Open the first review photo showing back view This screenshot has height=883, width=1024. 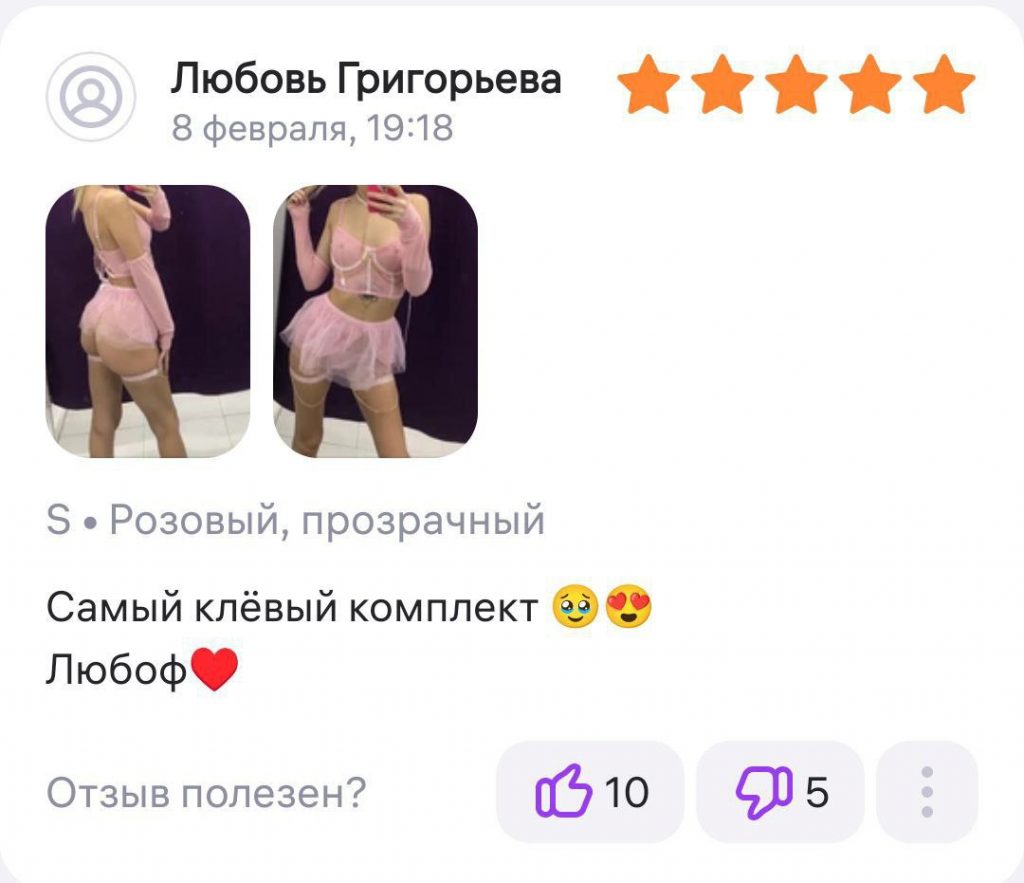[x=148, y=321]
